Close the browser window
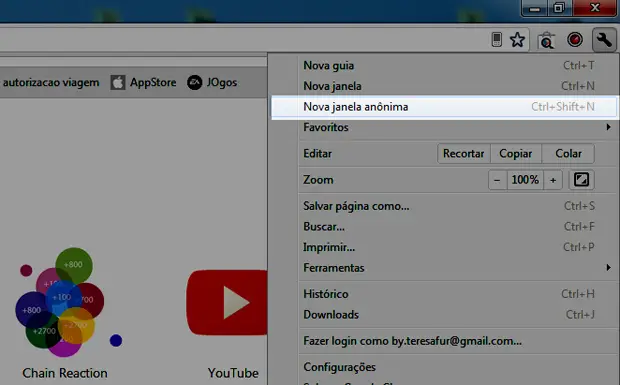The image size is (620, 385). click(x=595, y=8)
